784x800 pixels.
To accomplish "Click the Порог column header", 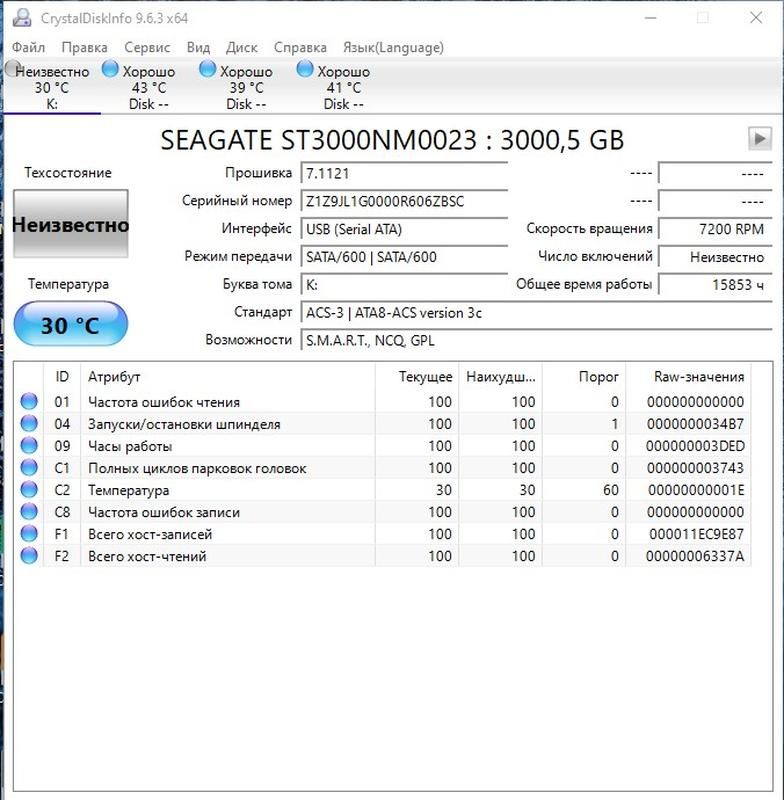I will coord(584,377).
